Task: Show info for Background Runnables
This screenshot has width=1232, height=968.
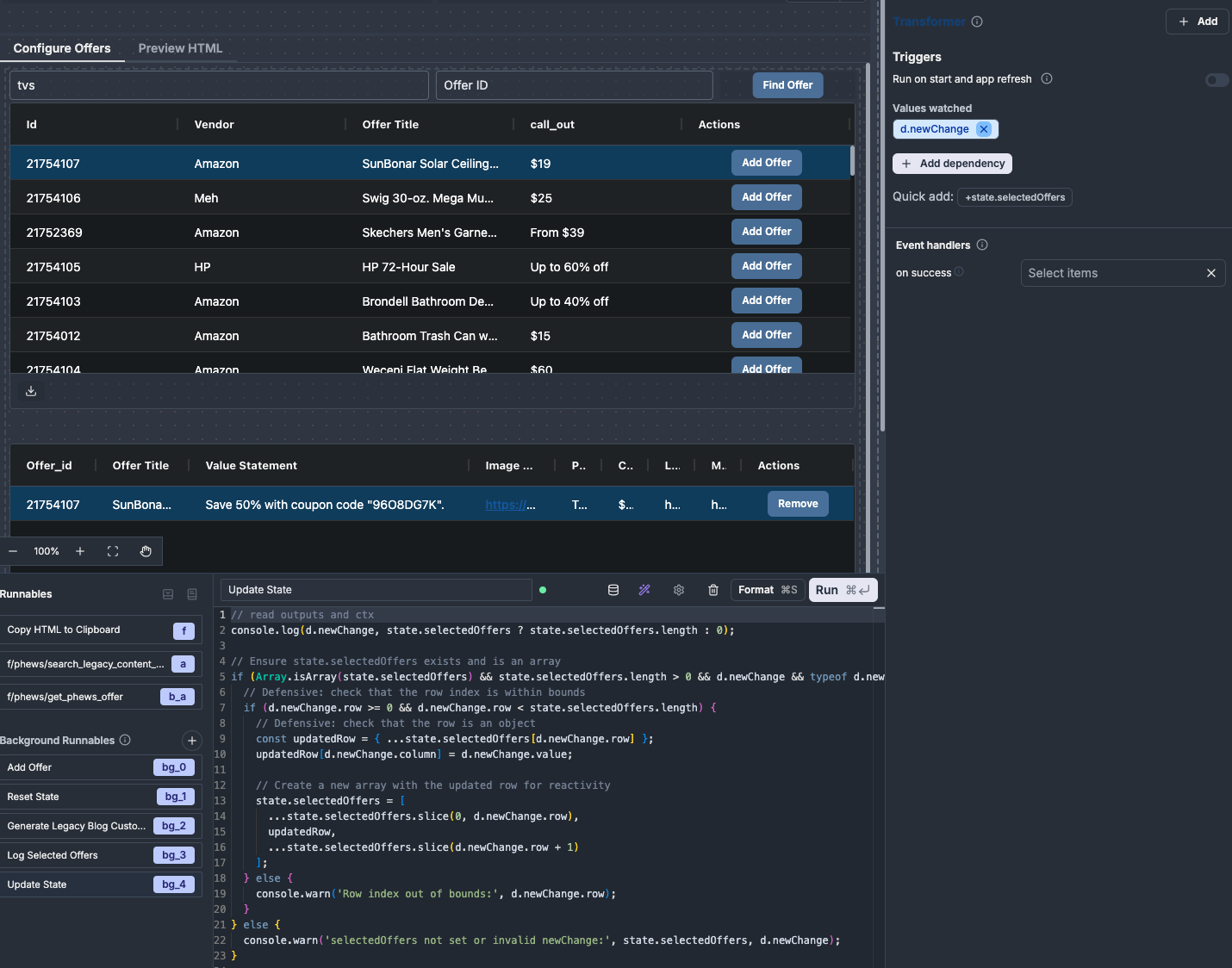Action: [x=125, y=740]
